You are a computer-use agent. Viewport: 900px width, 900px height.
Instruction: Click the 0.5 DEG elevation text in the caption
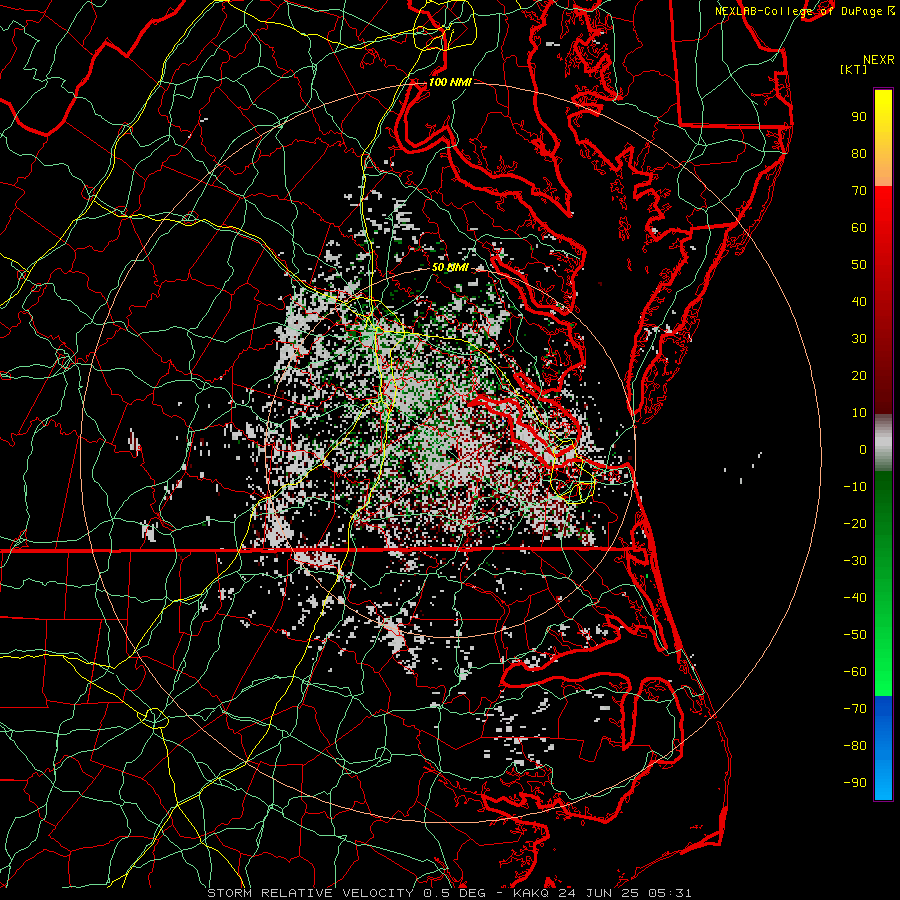pyautogui.click(x=454, y=893)
